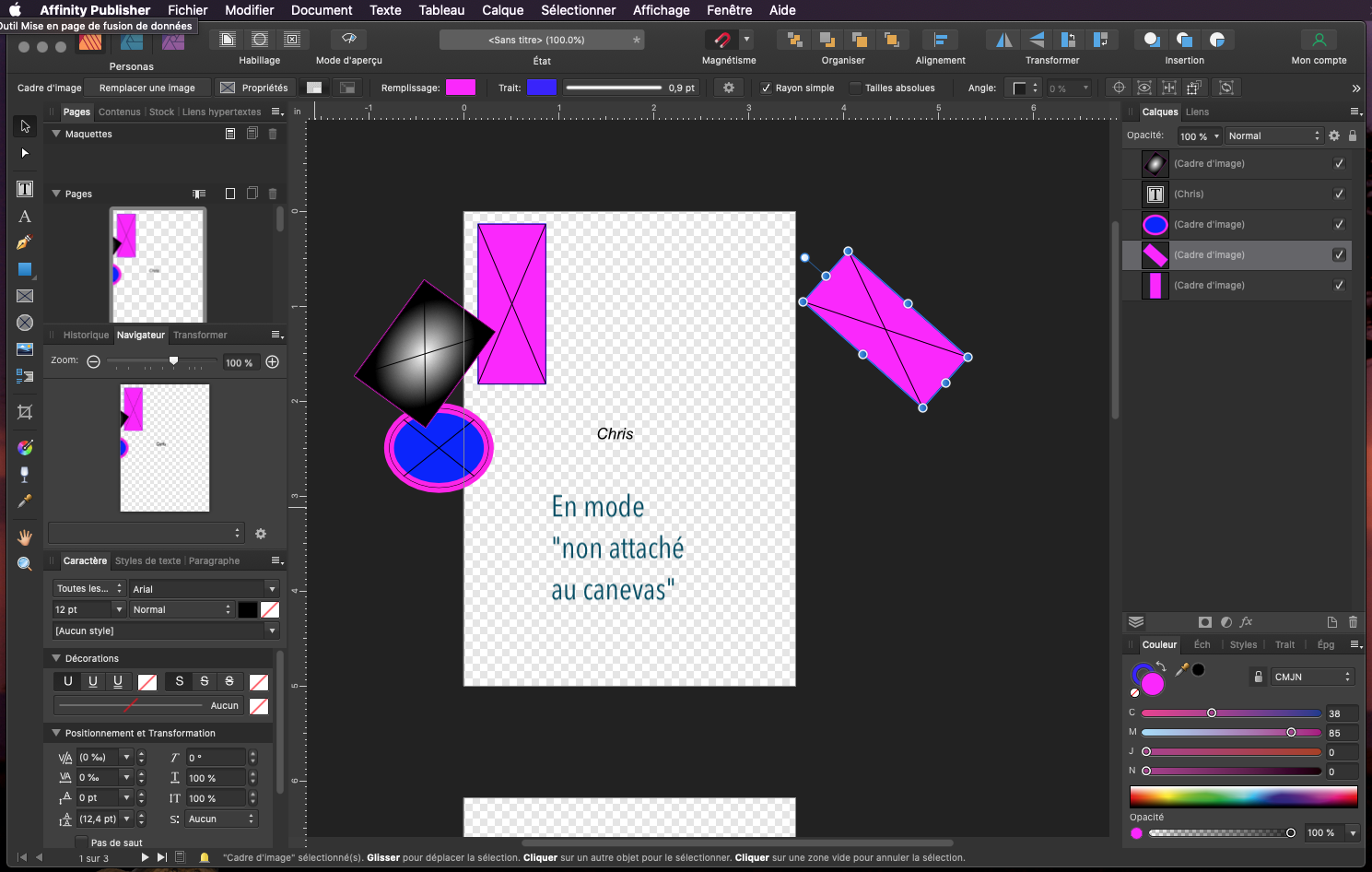Select the Picture Frame Ellipse tool

coord(25,323)
